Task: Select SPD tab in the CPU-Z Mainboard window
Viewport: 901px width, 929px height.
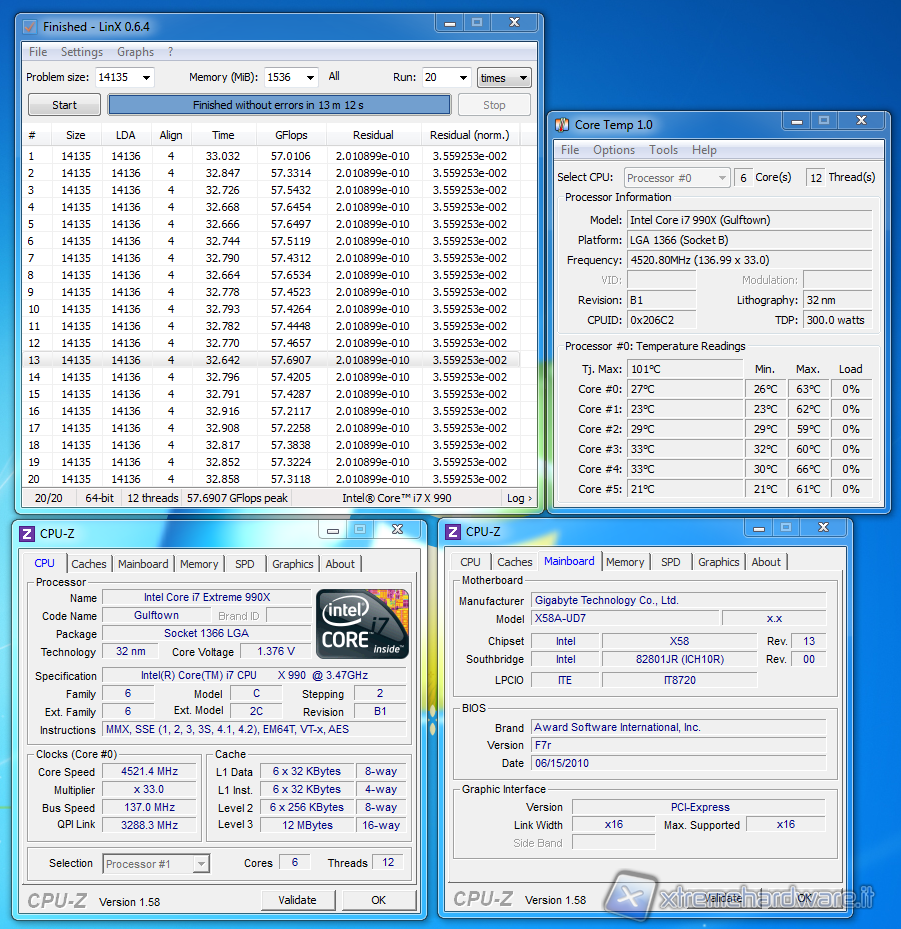Action: [x=671, y=562]
